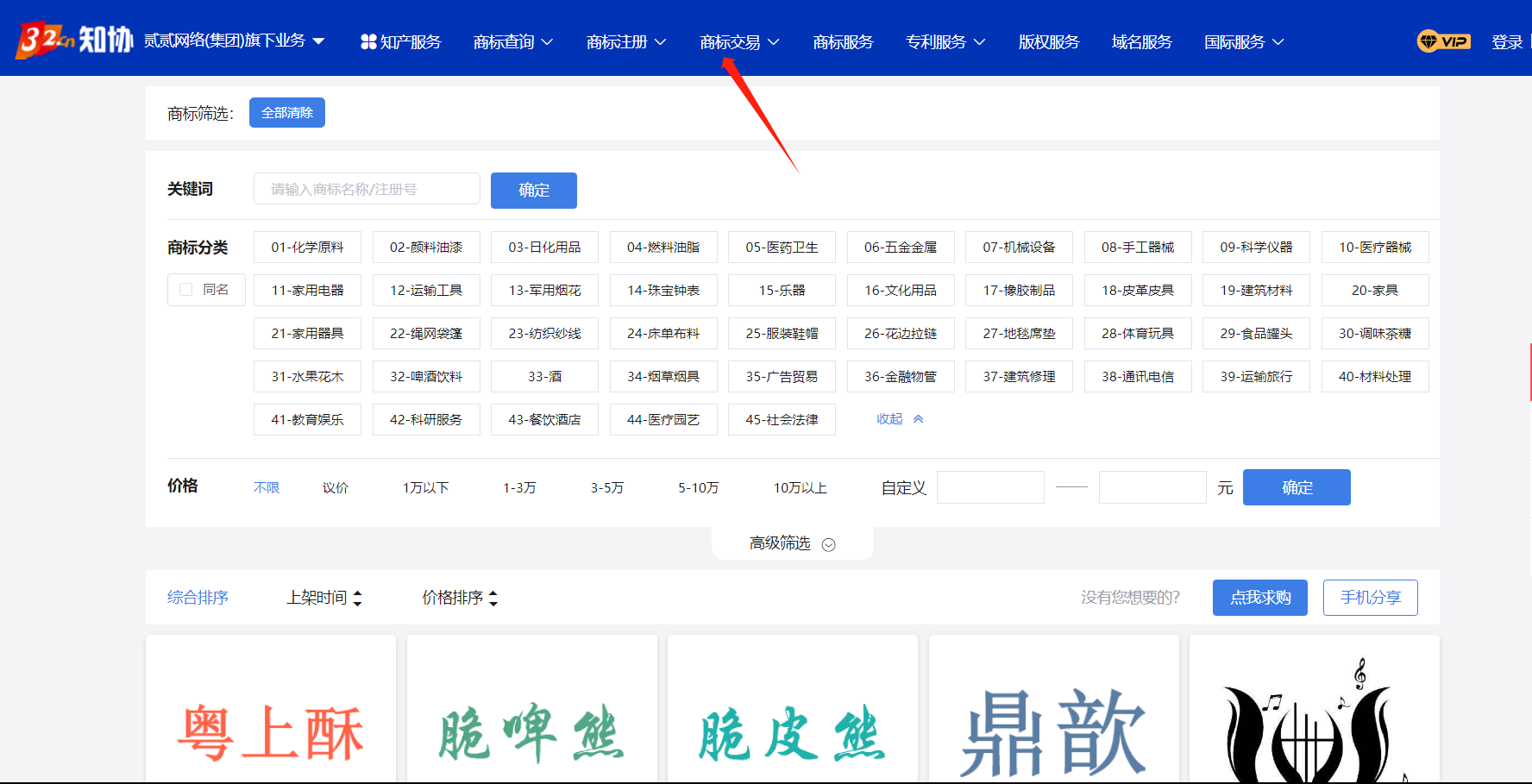Select category 33-酒
Screen dimensions: 1532x784
click(544, 376)
